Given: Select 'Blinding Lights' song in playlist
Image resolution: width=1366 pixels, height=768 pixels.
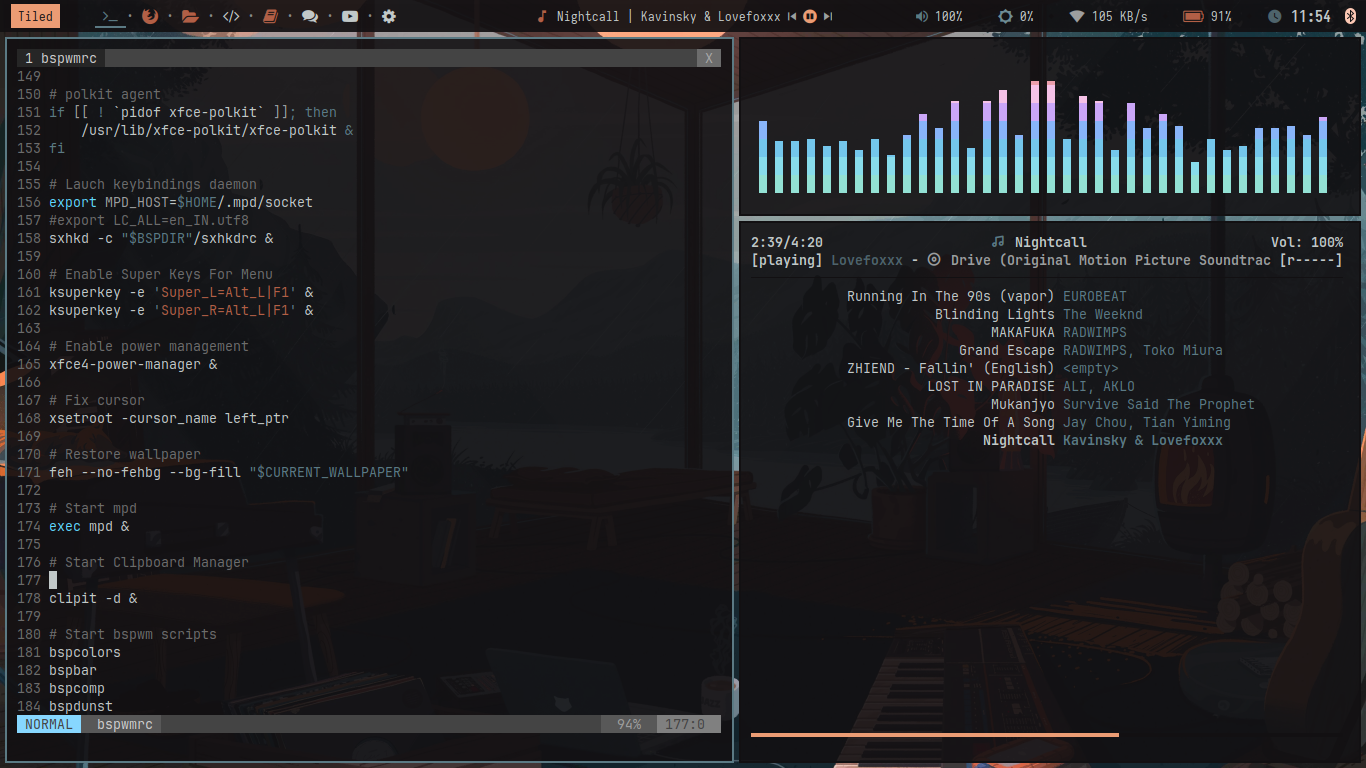Looking at the screenshot, I should (x=994, y=314).
